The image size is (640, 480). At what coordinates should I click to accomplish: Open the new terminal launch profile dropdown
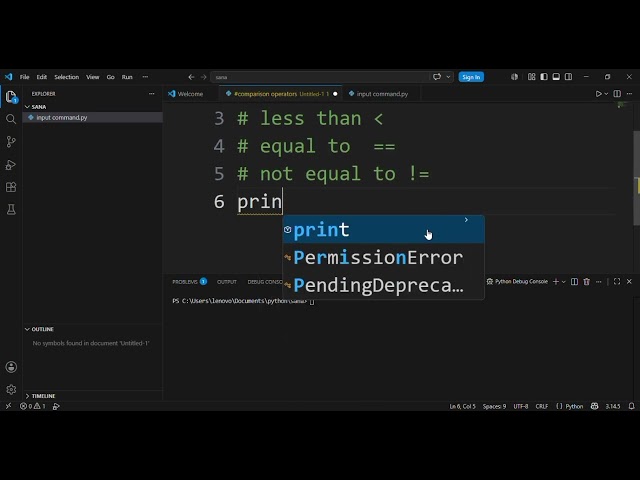(x=564, y=282)
